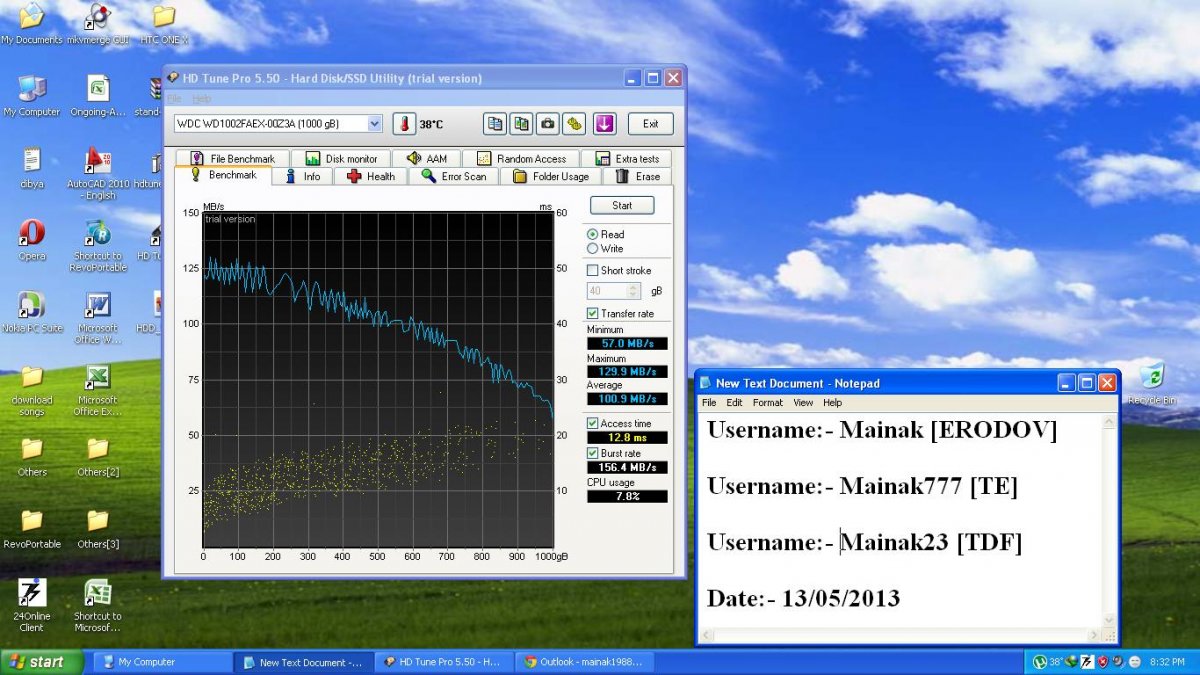The height and width of the screenshot is (675, 1200).
Task: Open the View menu in Notepad
Action: (x=803, y=403)
